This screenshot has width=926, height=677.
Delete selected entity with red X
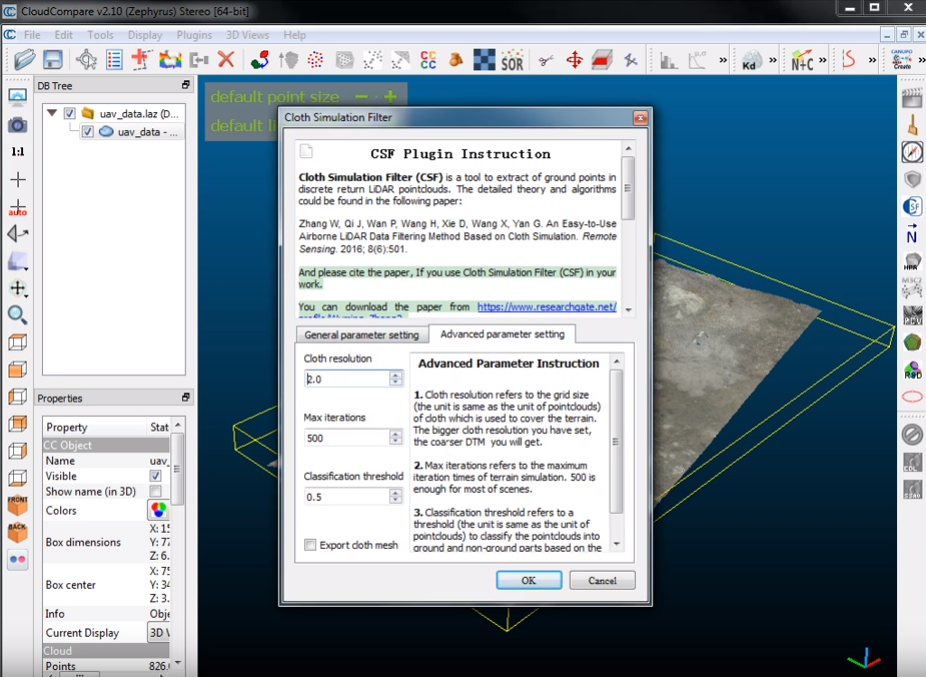click(226, 60)
